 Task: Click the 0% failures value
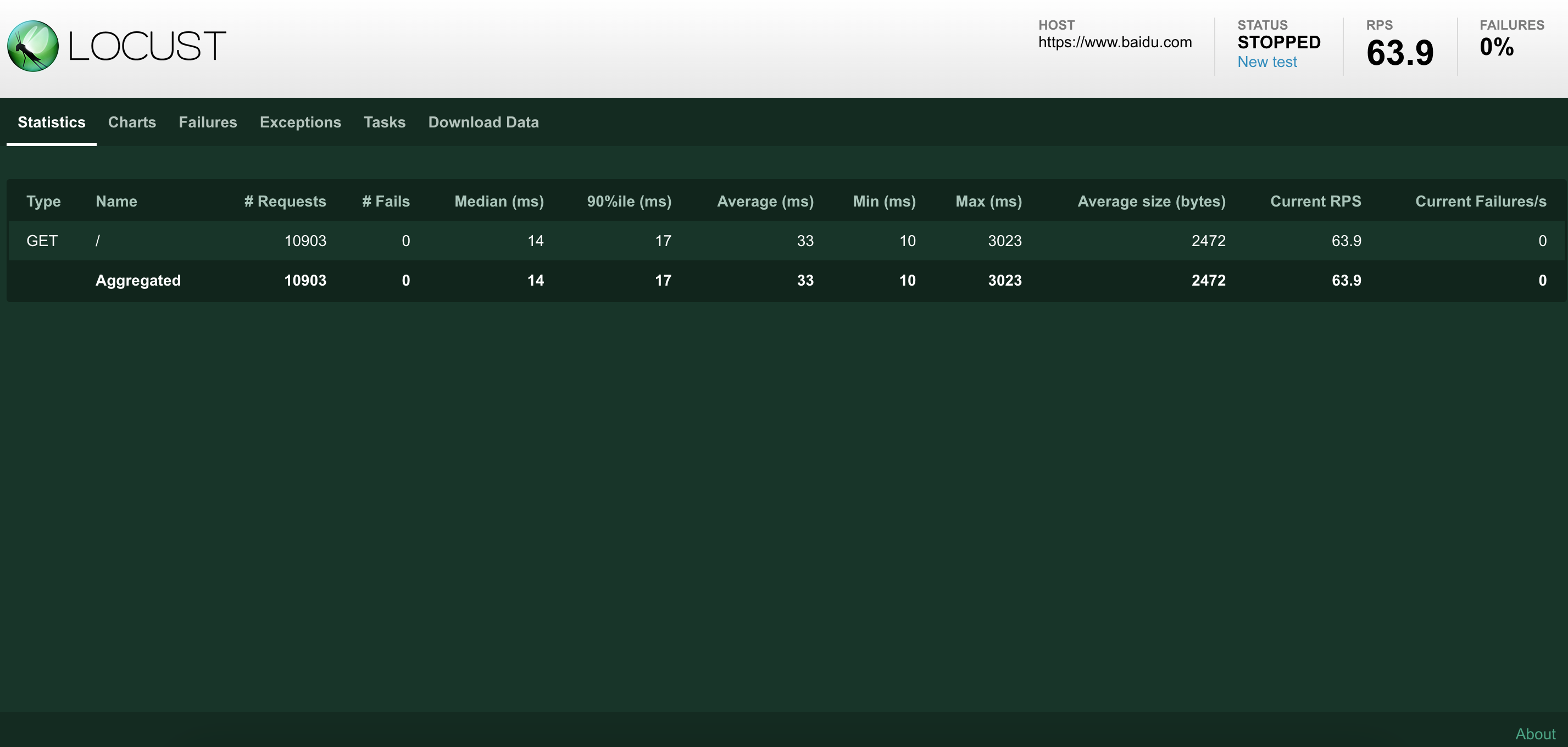click(x=1497, y=47)
